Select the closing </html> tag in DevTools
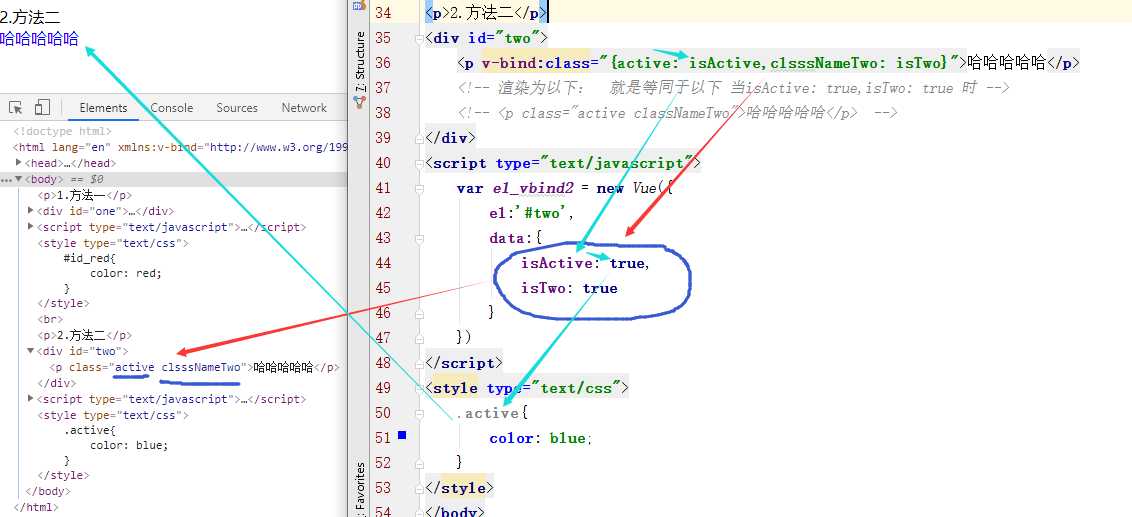1132x517 pixels. pos(35,508)
